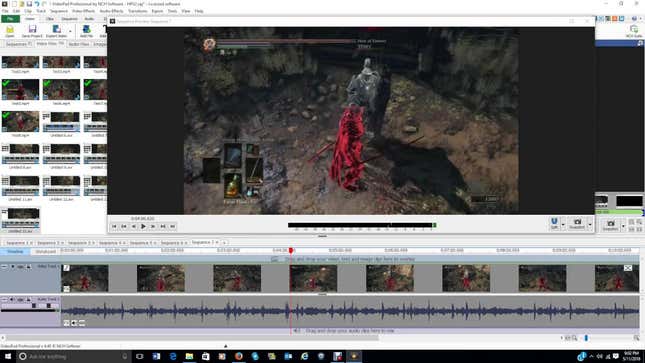Open the Transitions menu
This screenshot has height=363, width=645.
137,11
